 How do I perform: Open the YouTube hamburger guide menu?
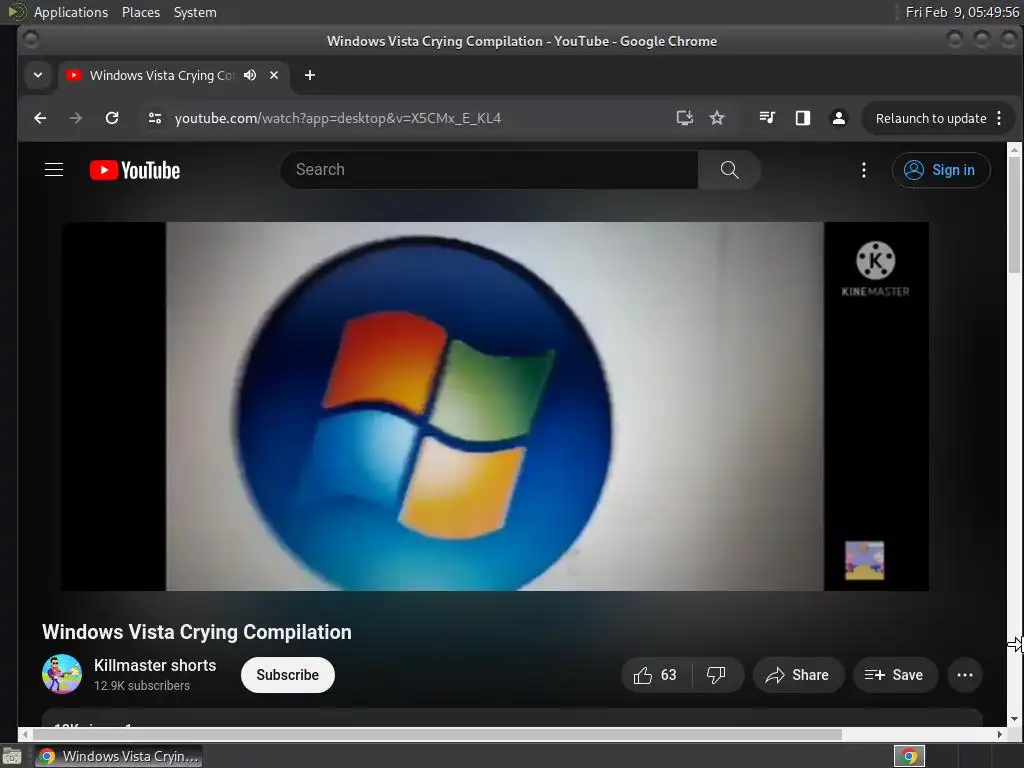[54, 170]
